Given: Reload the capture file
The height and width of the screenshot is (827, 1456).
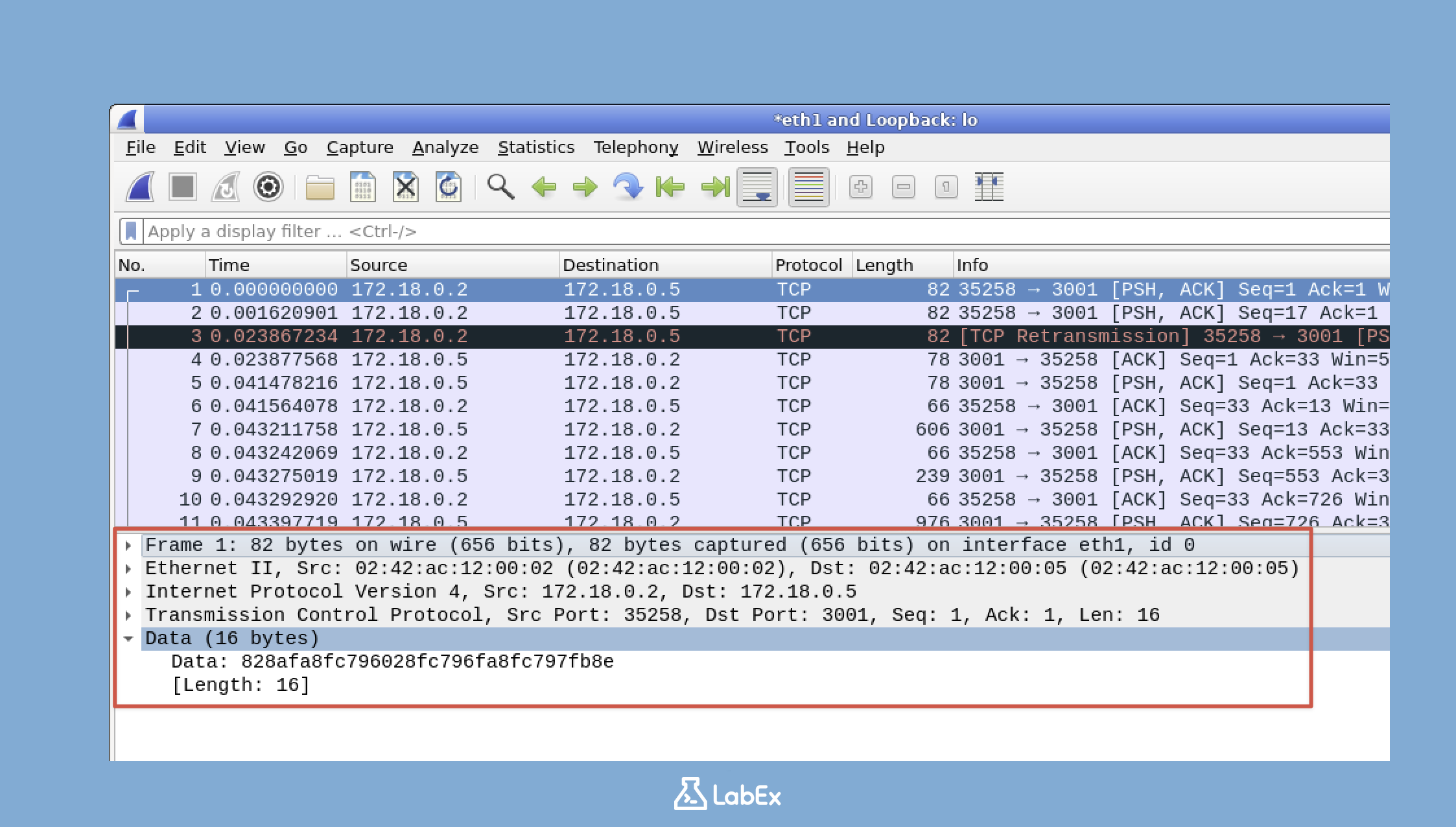Looking at the screenshot, I should tap(448, 187).
